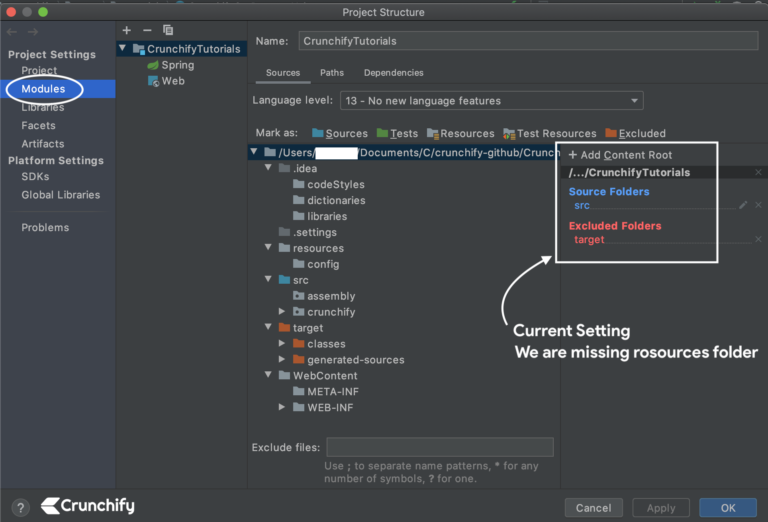Click the edit pencil icon beside src
The height and width of the screenshot is (522, 768).
[743, 205]
